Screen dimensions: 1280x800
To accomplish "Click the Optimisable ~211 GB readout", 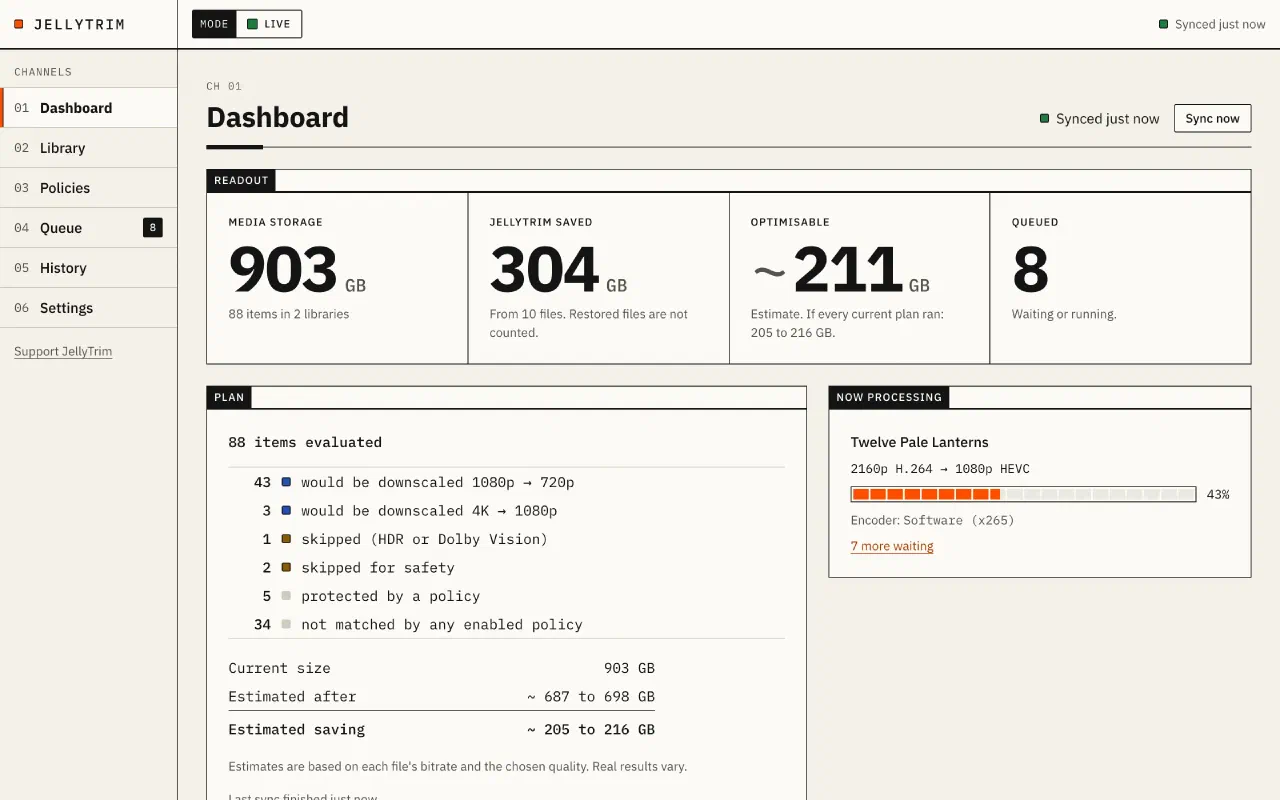I will tap(859, 278).
